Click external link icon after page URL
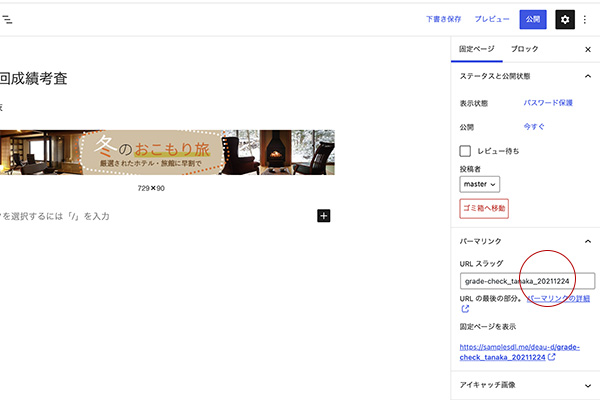 click(552, 357)
